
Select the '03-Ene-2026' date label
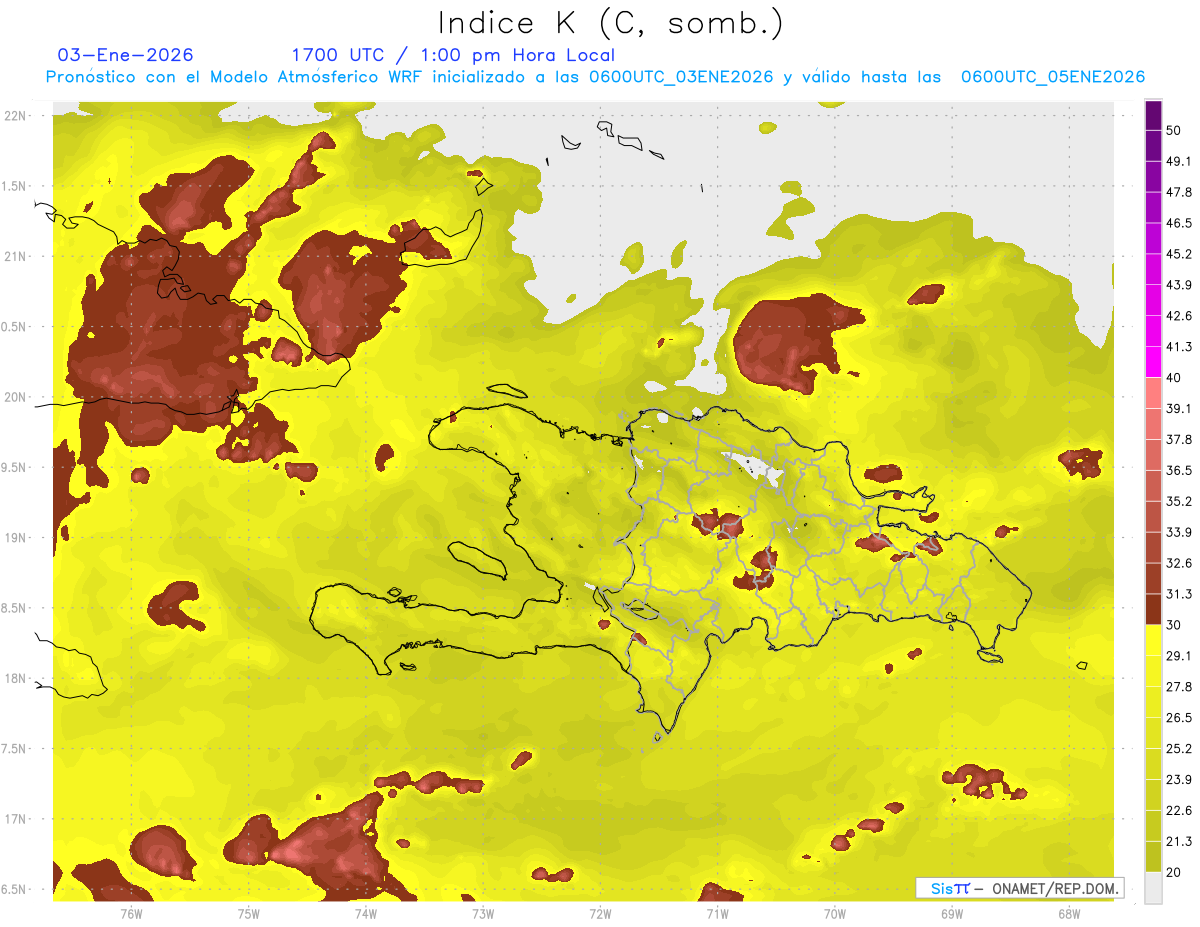click(x=126, y=55)
